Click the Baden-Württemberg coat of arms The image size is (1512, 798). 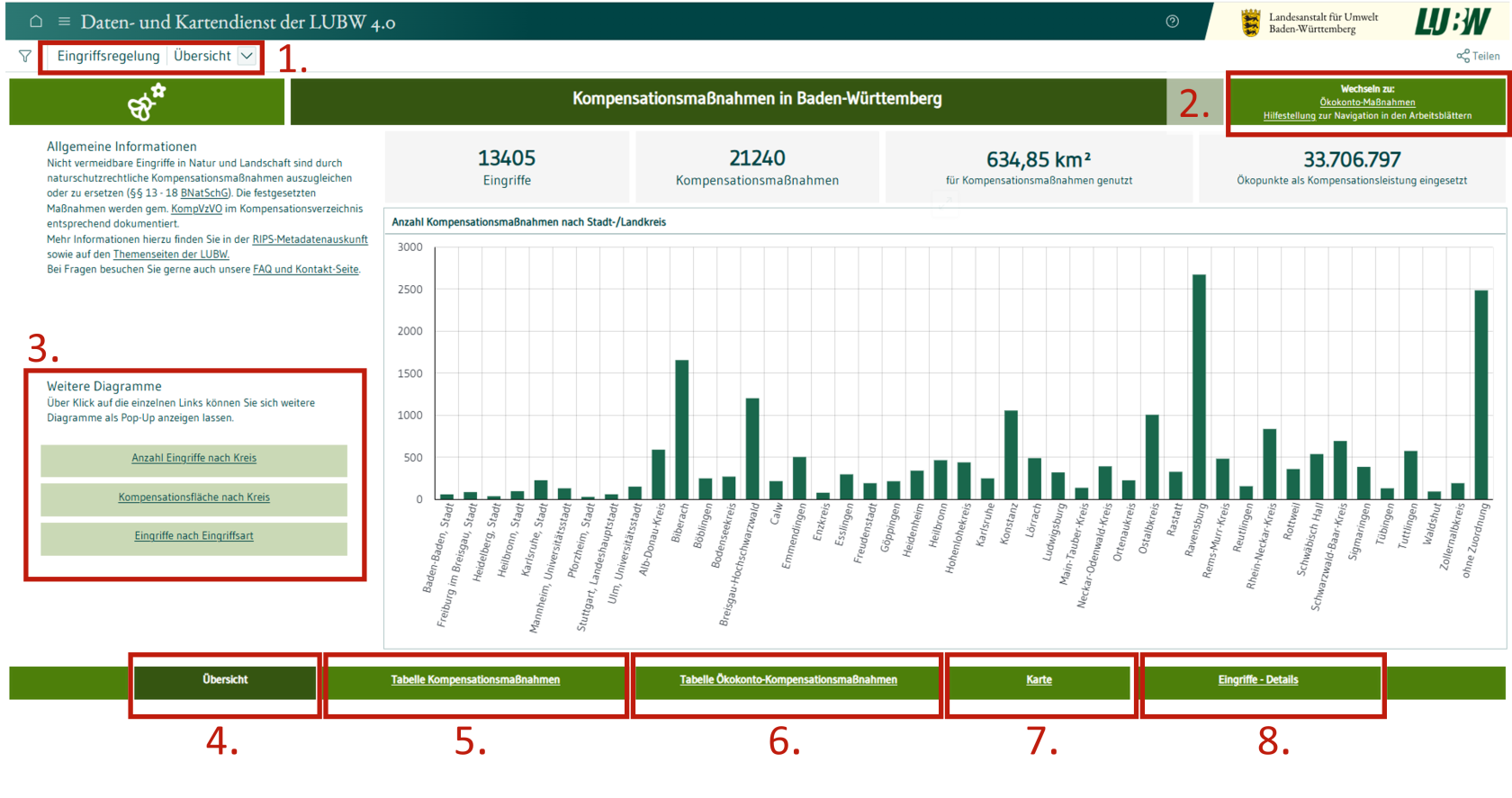(x=1250, y=22)
